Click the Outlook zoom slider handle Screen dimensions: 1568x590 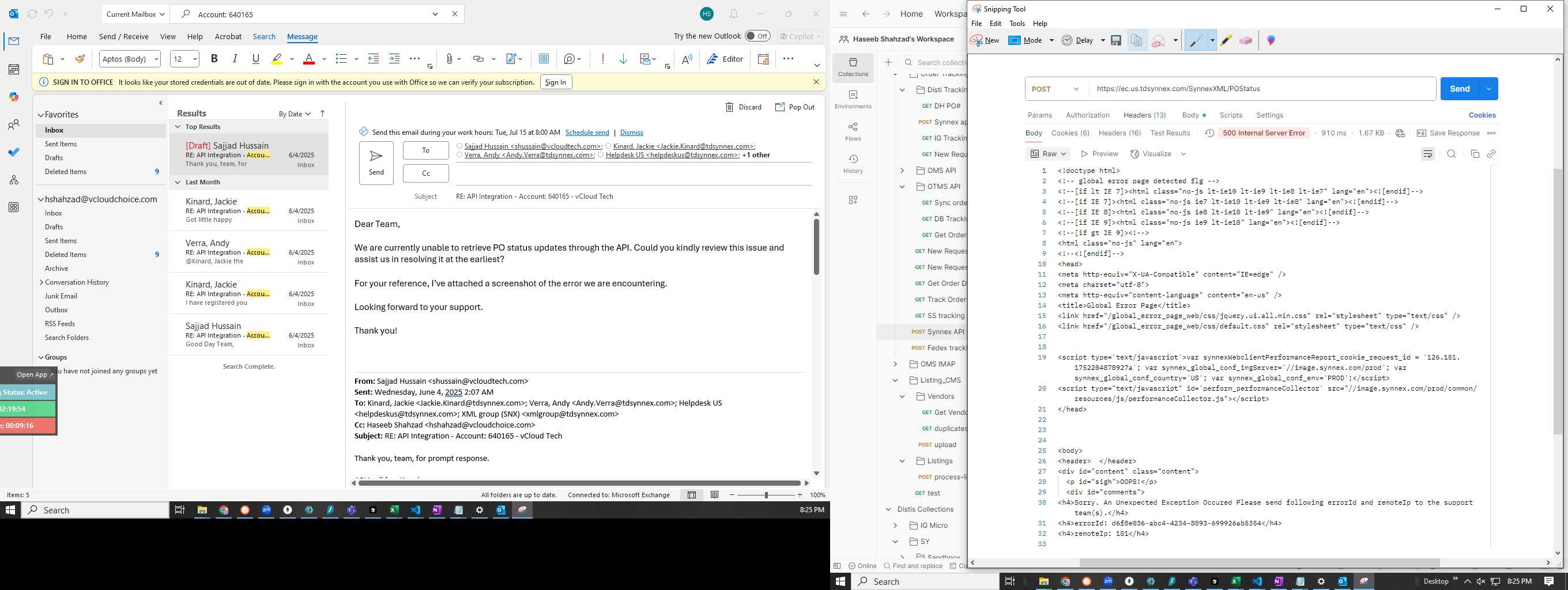point(766,495)
